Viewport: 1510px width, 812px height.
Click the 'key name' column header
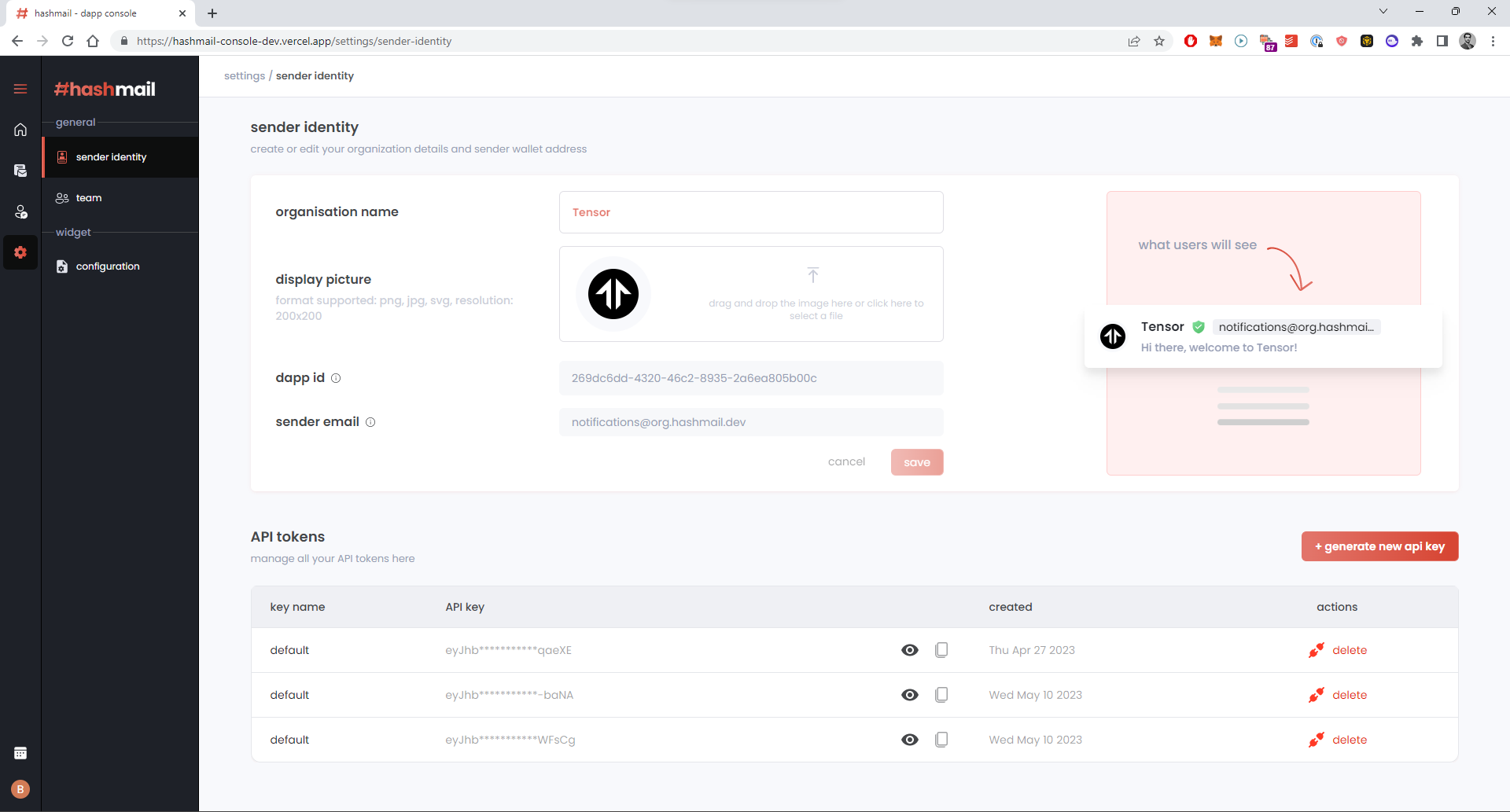click(x=297, y=607)
